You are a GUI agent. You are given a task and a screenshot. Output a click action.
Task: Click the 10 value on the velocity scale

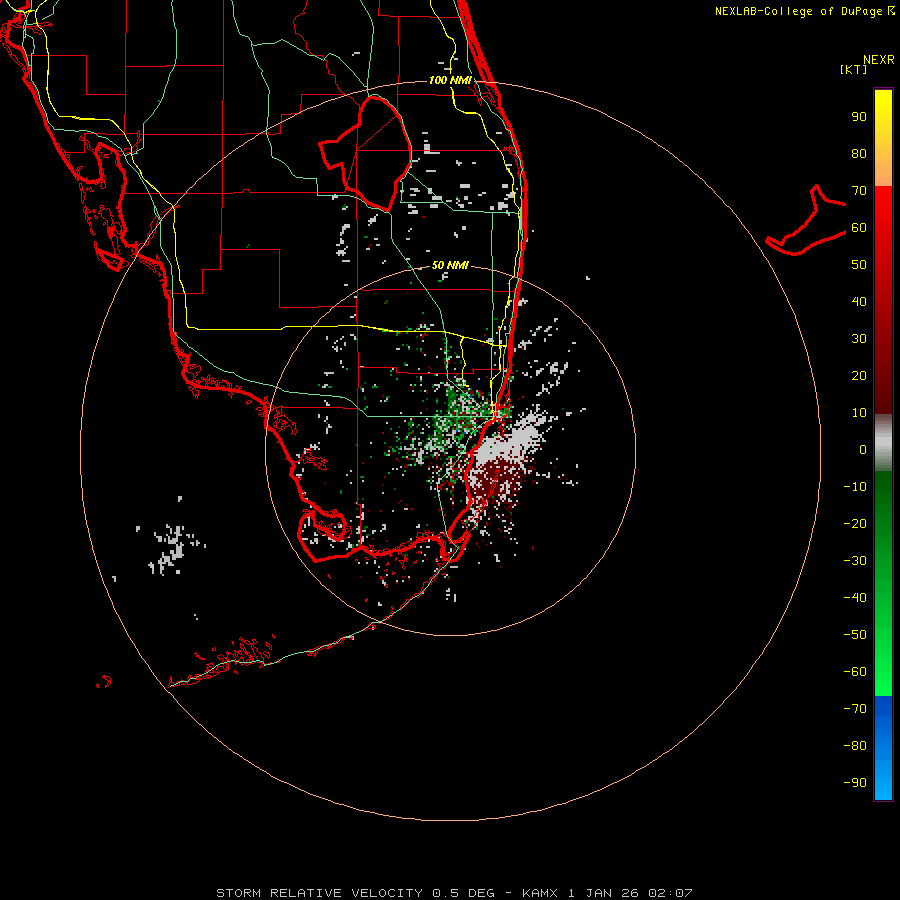pyautogui.click(x=859, y=413)
